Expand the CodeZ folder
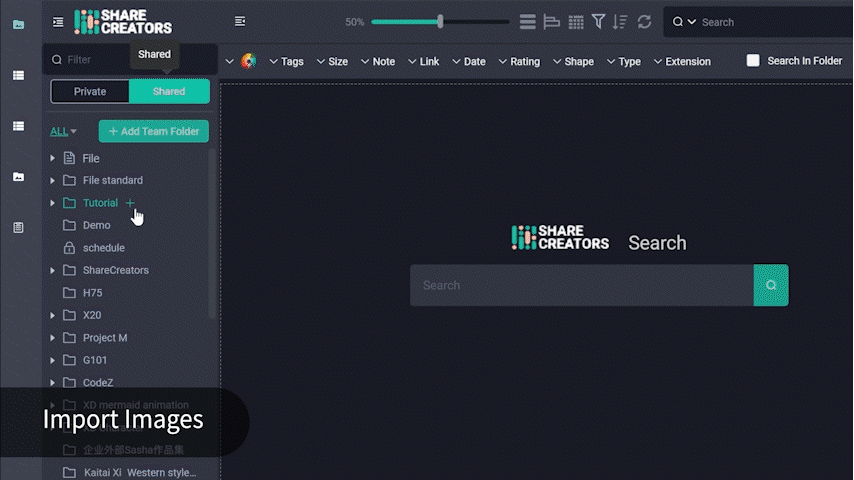 (52, 382)
